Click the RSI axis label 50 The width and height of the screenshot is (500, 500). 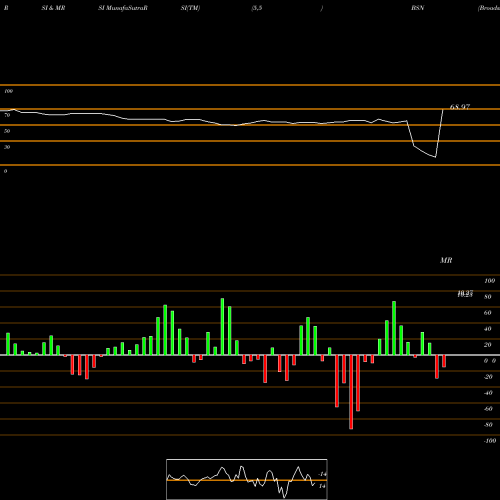pos(7,131)
